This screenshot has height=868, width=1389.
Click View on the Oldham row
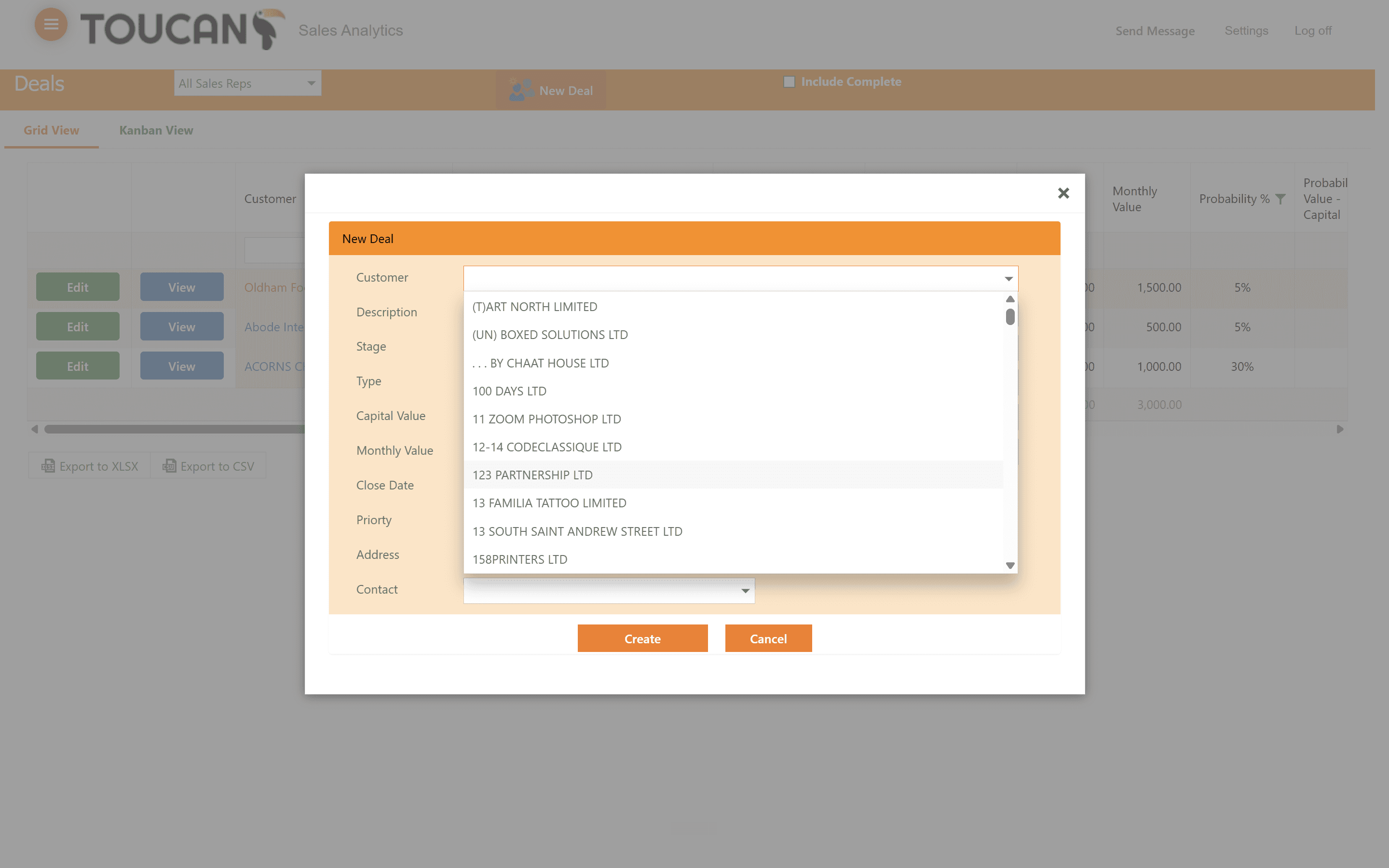(181, 287)
